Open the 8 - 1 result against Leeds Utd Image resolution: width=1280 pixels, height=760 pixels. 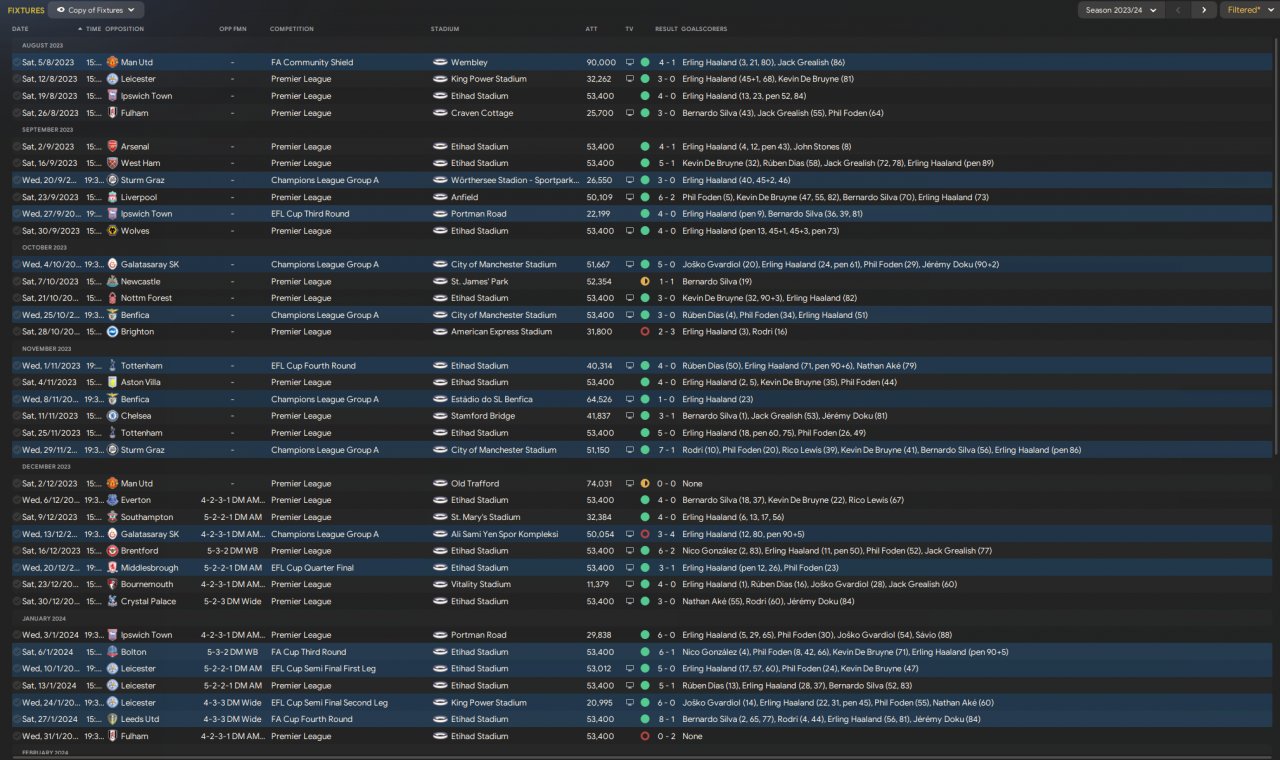pyautogui.click(x=667, y=719)
